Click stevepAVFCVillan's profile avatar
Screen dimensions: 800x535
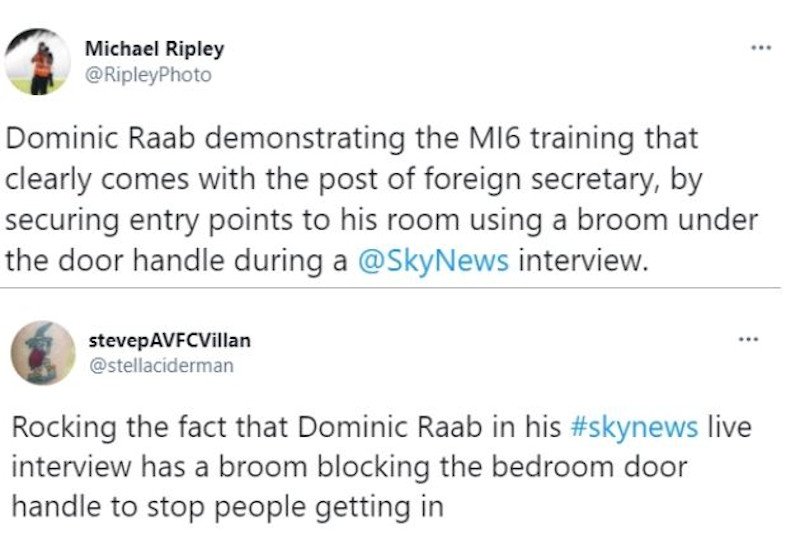(41, 354)
